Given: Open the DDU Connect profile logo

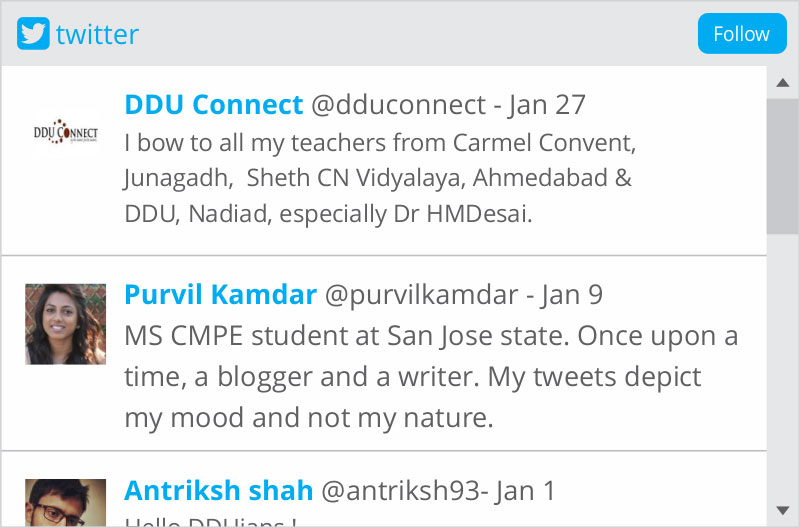Looking at the screenshot, I should pos(65,132).
